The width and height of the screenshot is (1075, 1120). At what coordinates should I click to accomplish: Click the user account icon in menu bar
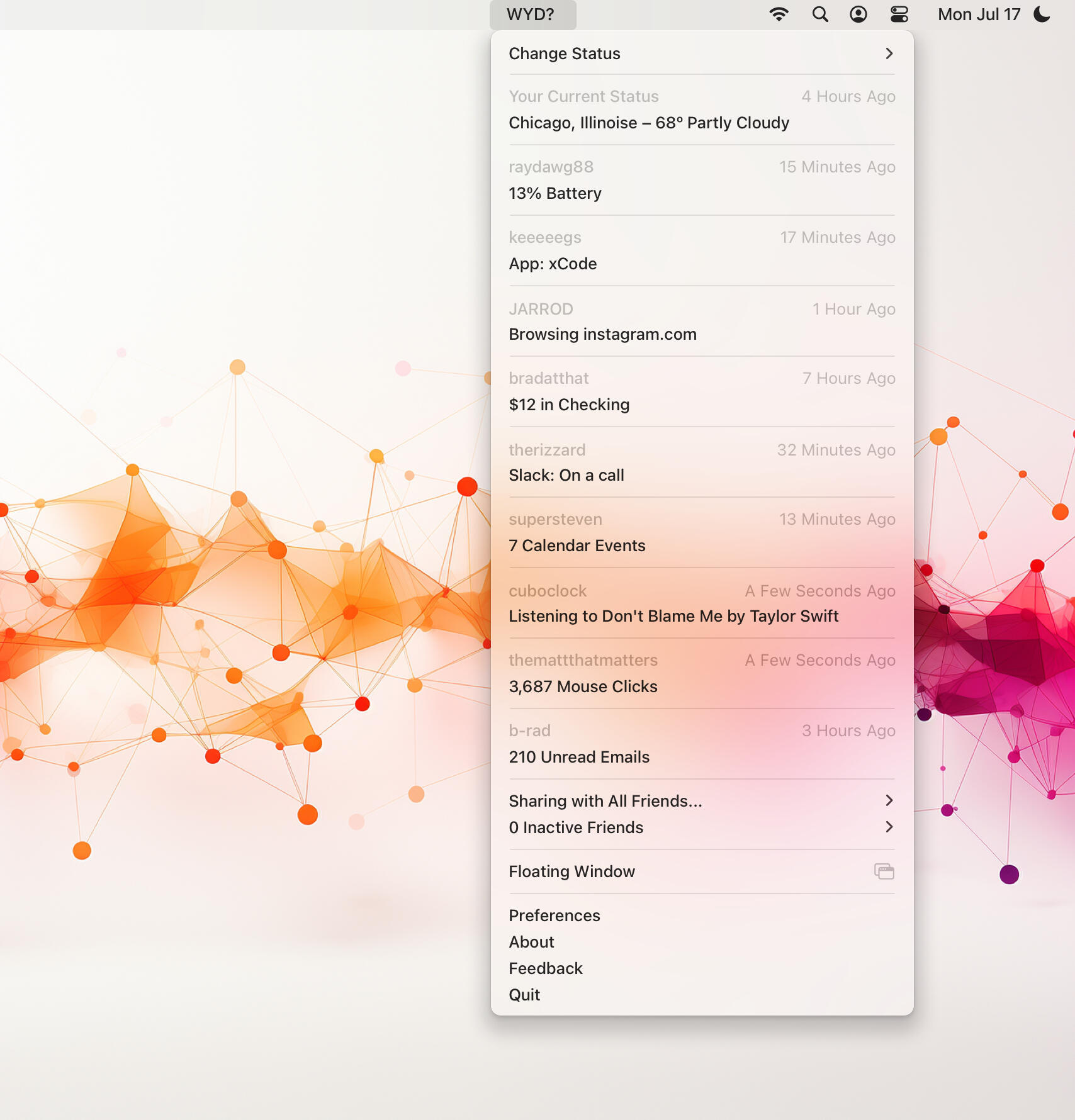tap(858, 14)
